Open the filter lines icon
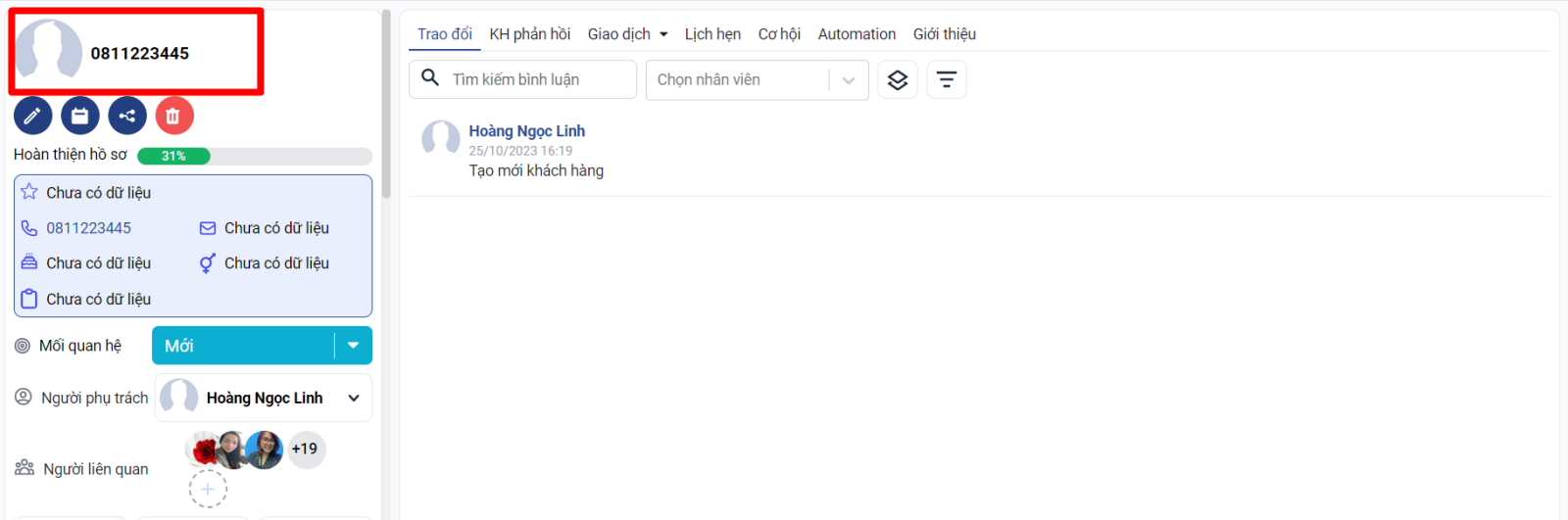This screenshot has width=1568, height=520. 947,80
